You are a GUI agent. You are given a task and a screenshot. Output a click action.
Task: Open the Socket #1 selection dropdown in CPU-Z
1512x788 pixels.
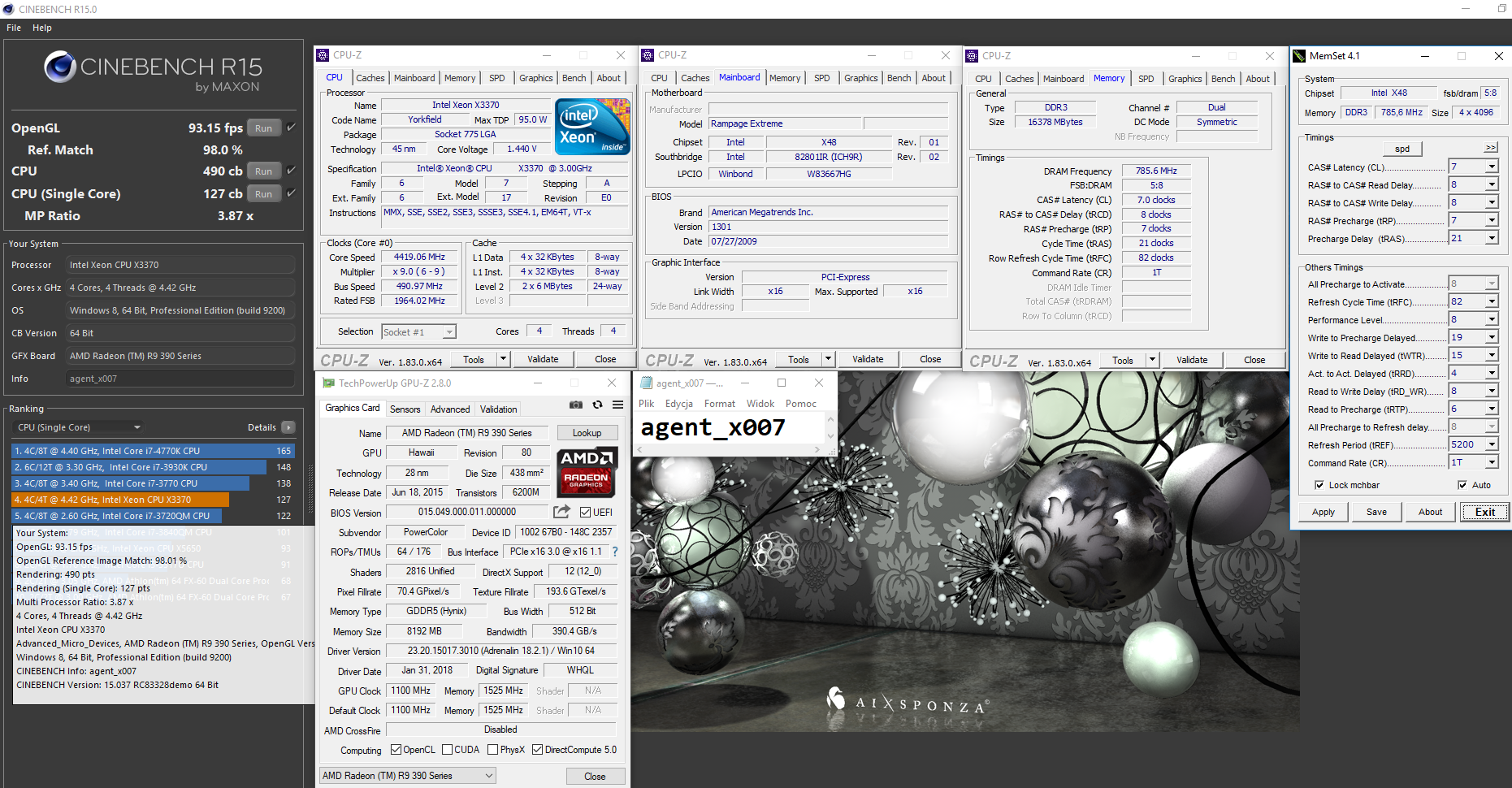418,331
